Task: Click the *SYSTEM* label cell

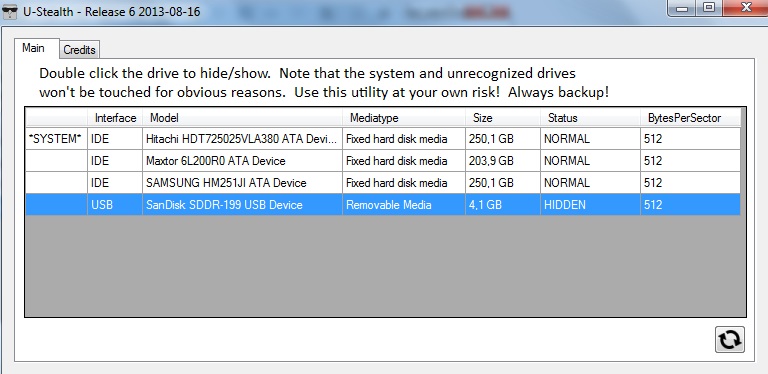Action: tap(56, 139)
